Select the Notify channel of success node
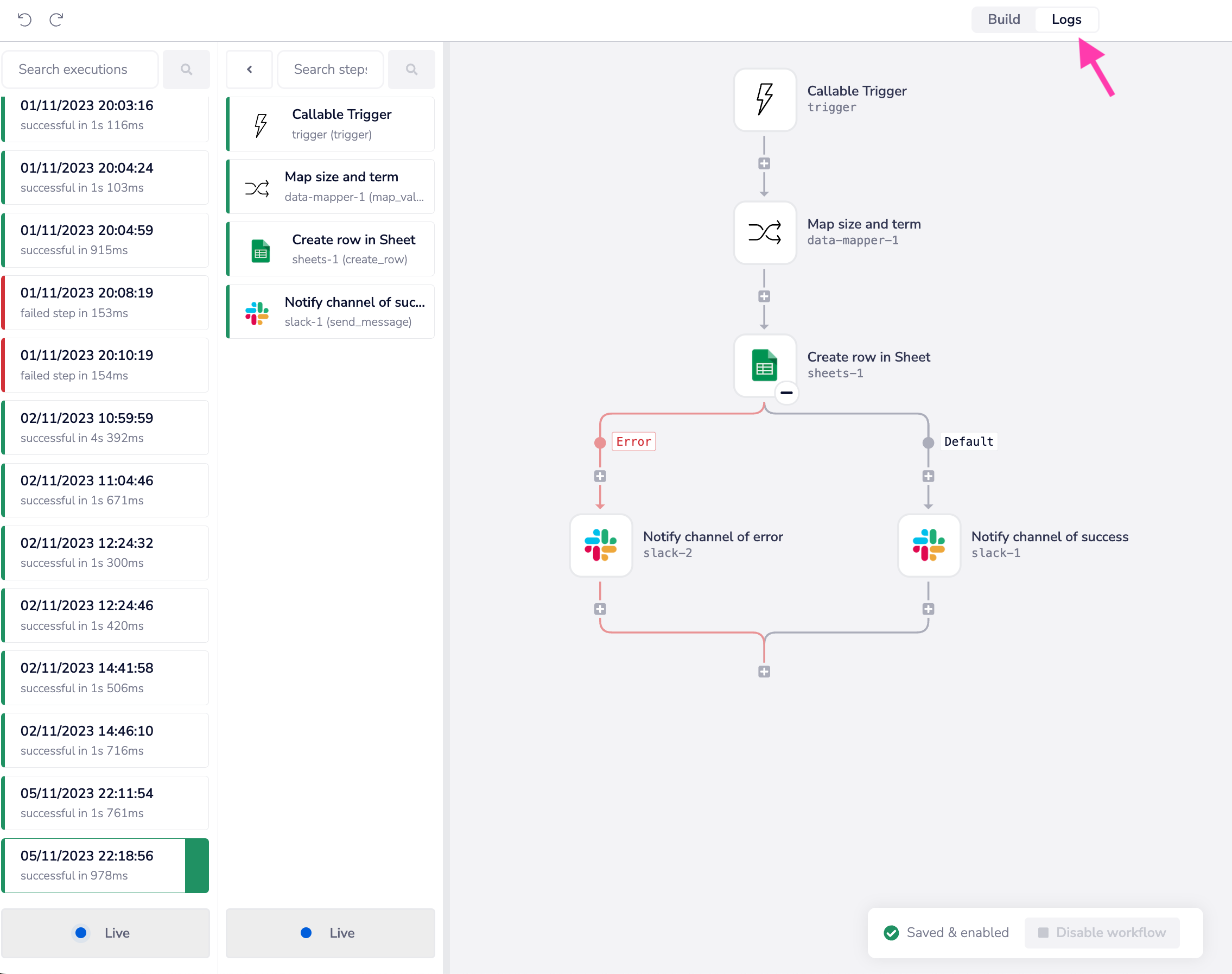The image size is (1232, 974). pos(929,545)
